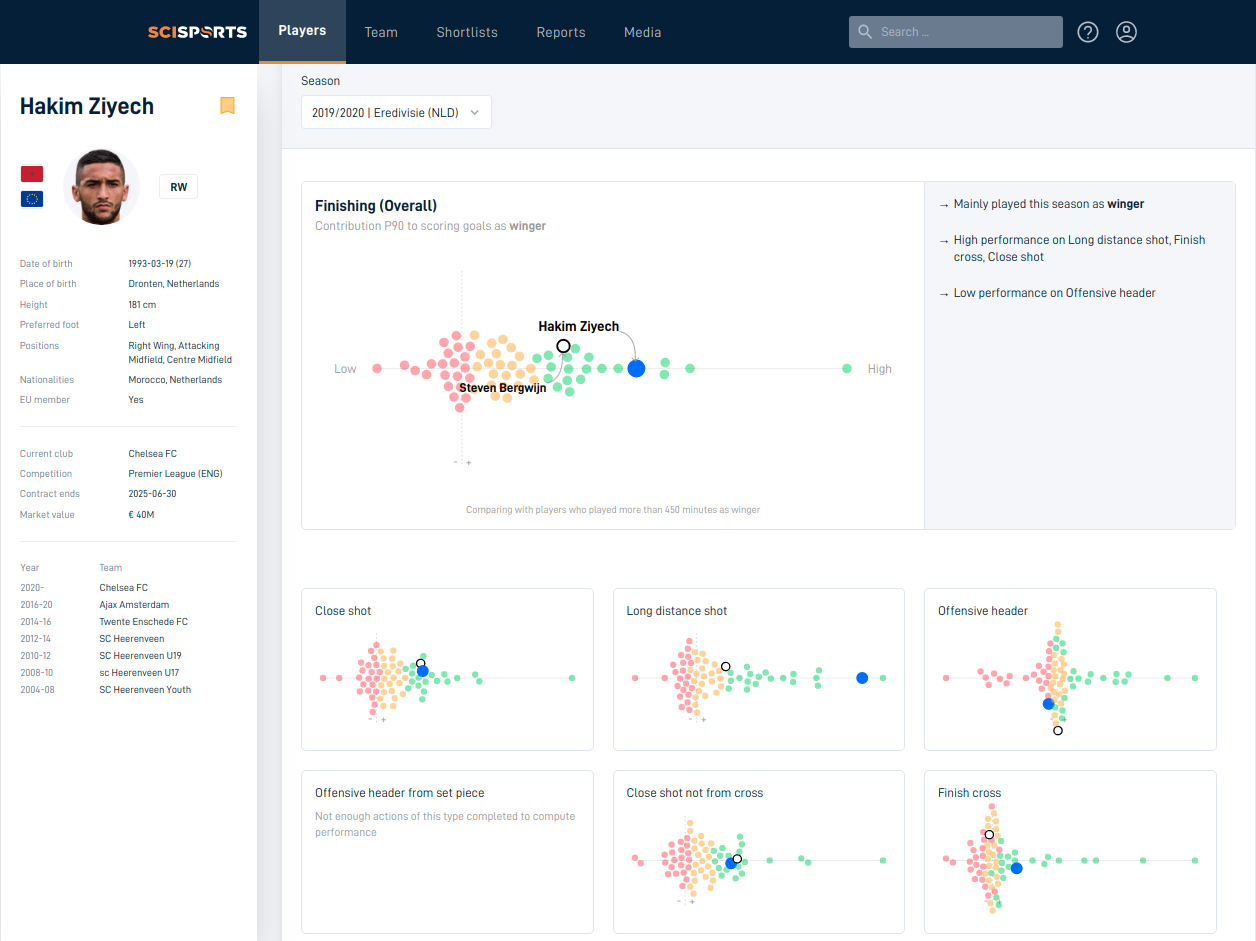Click the blue dot in Offensive header chart
This screenshot has width=1256, height=941.
tap(1048, 704)
